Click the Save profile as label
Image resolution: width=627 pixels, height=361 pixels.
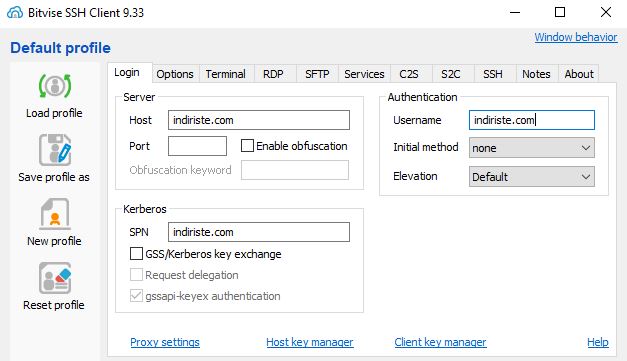coord(54,177)
